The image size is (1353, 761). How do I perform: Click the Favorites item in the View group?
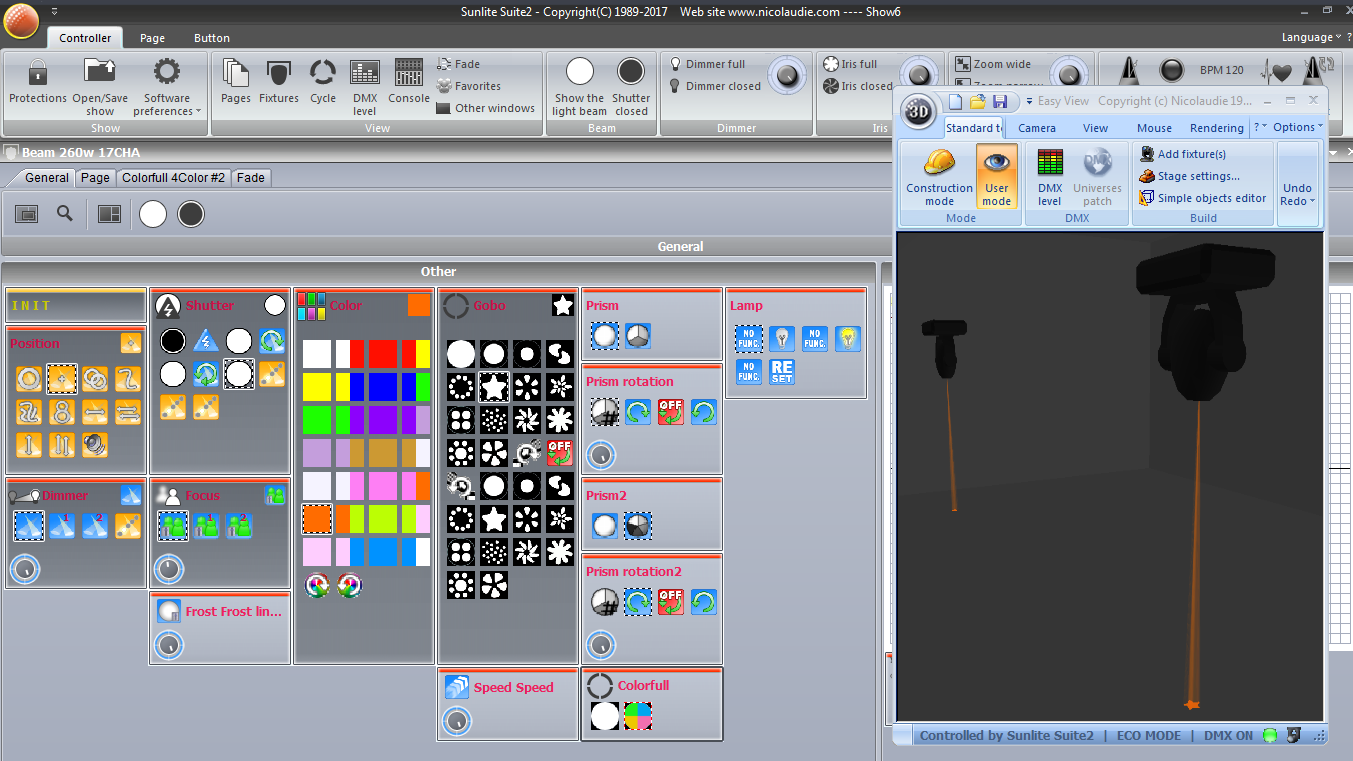coord(469,86)
